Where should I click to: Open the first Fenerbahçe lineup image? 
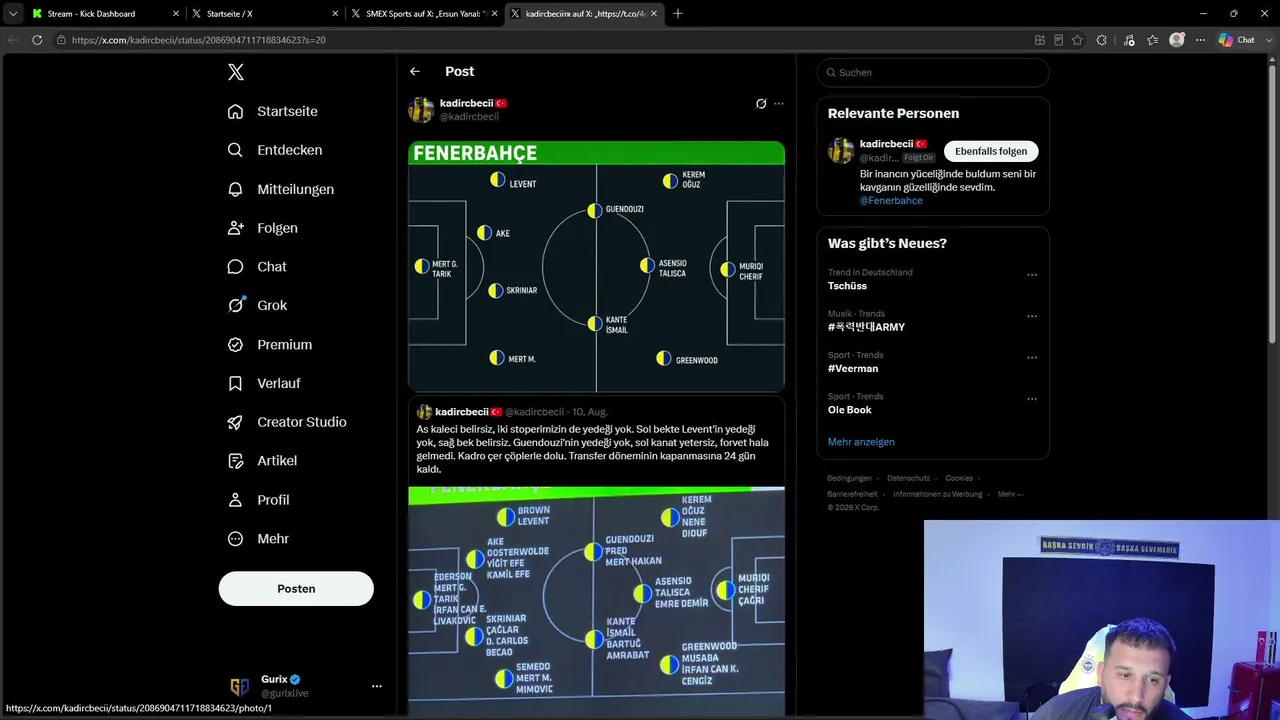click(x=596, y=266)
